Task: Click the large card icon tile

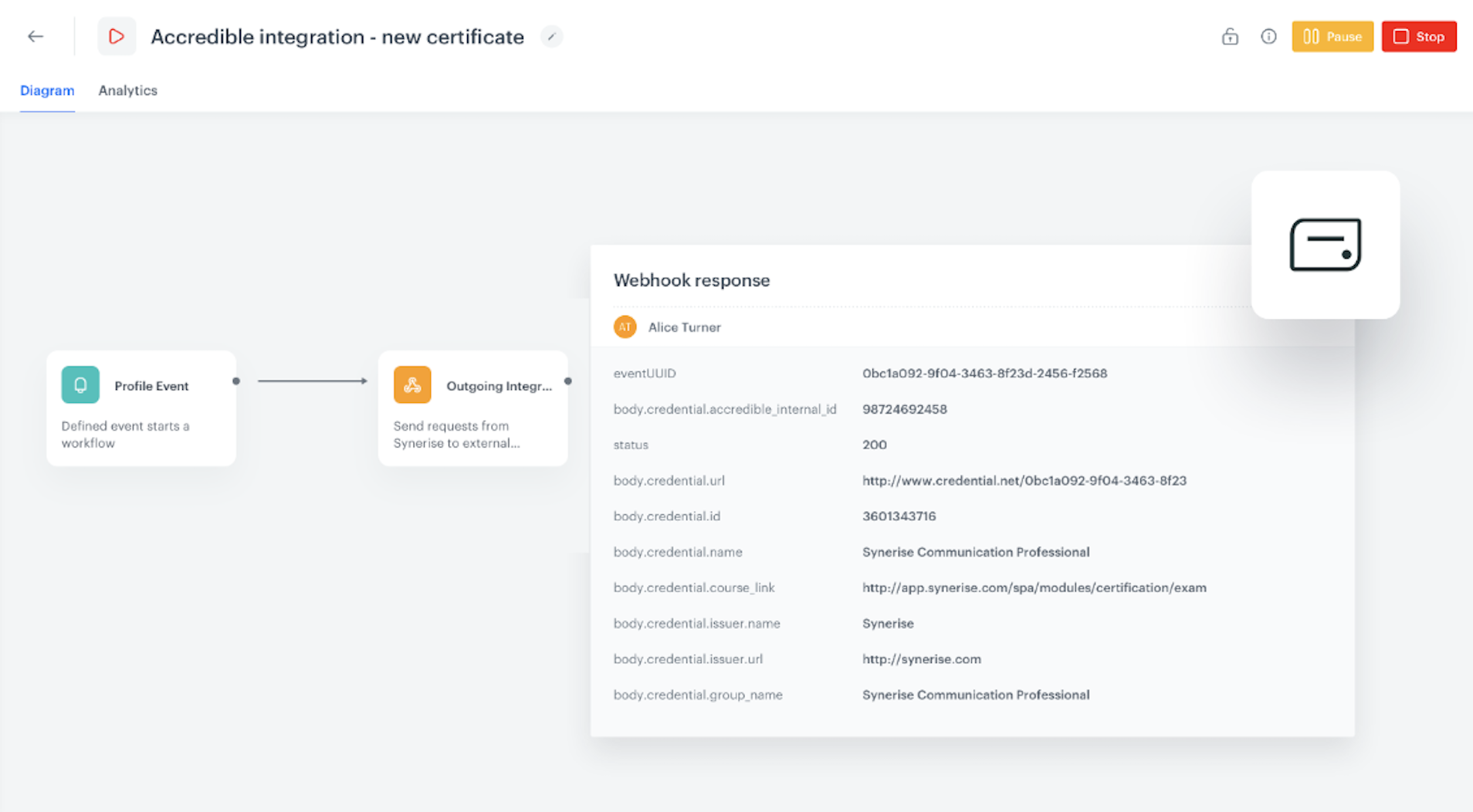Action: (x=1325, y=245)
